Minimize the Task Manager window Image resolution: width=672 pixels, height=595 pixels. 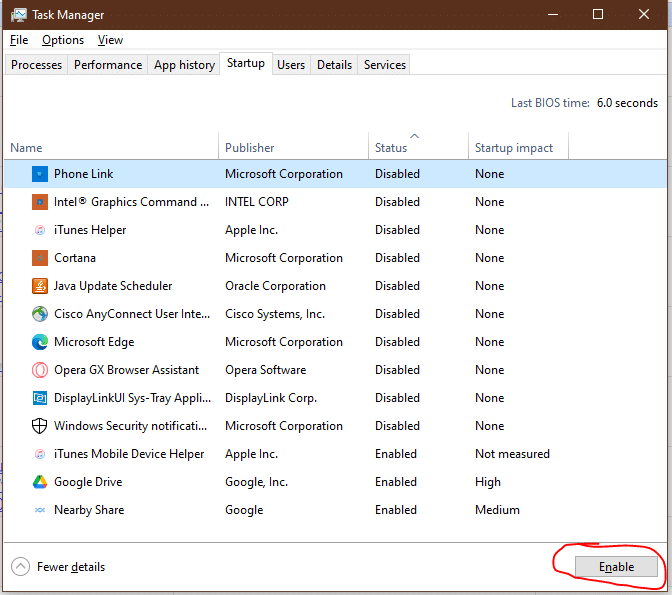coord(553,15)
